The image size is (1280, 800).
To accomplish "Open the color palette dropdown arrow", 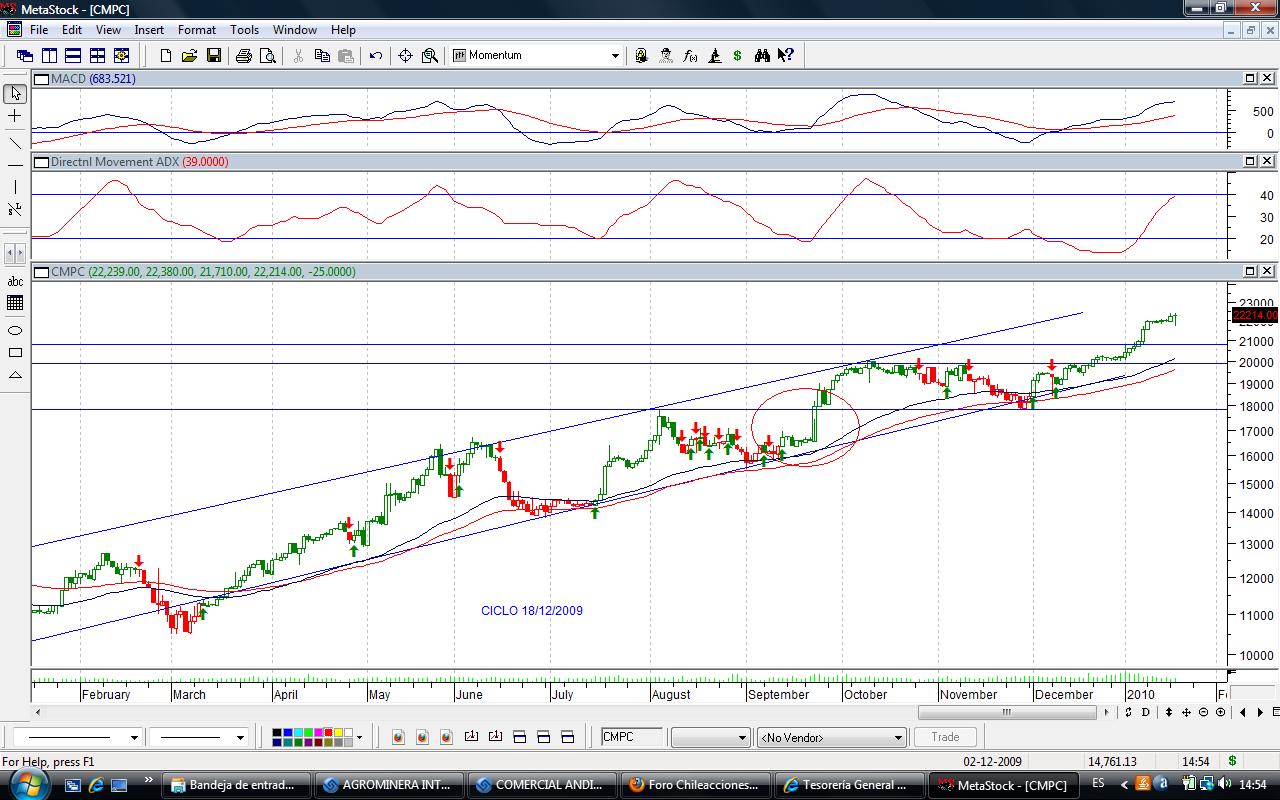I will (359, 738).
